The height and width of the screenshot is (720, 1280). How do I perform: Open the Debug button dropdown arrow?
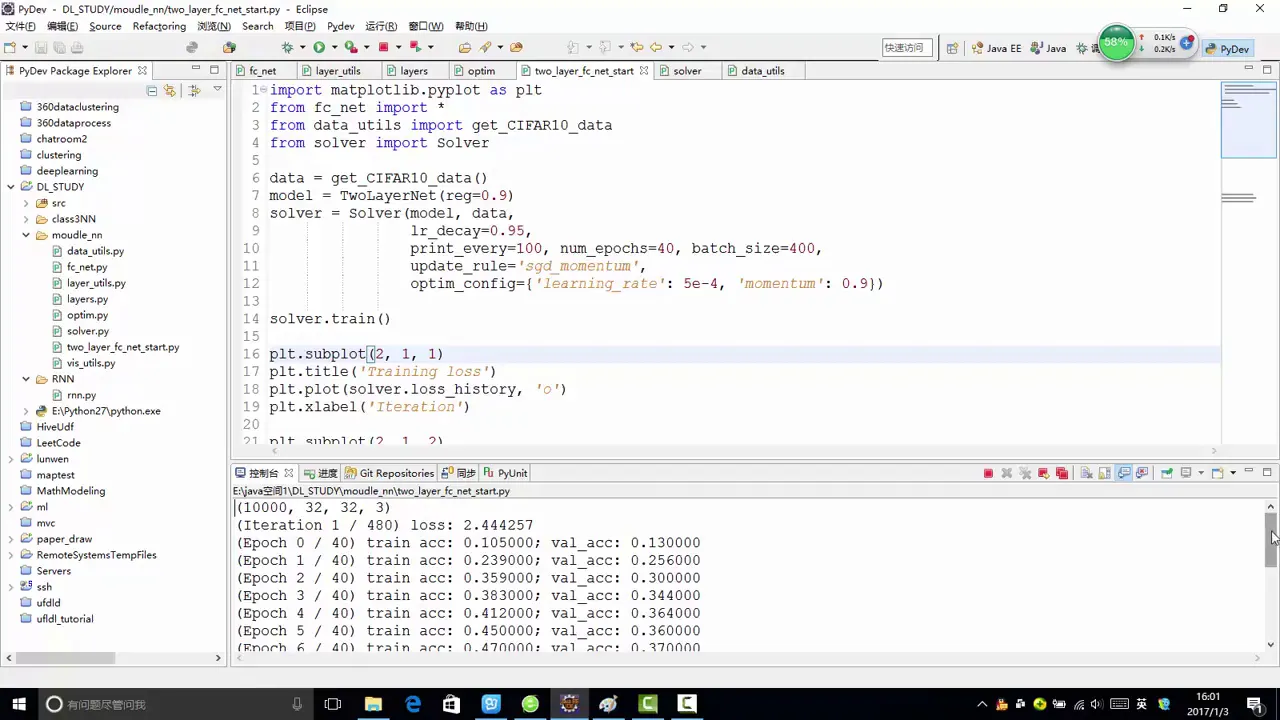point(301,47)
